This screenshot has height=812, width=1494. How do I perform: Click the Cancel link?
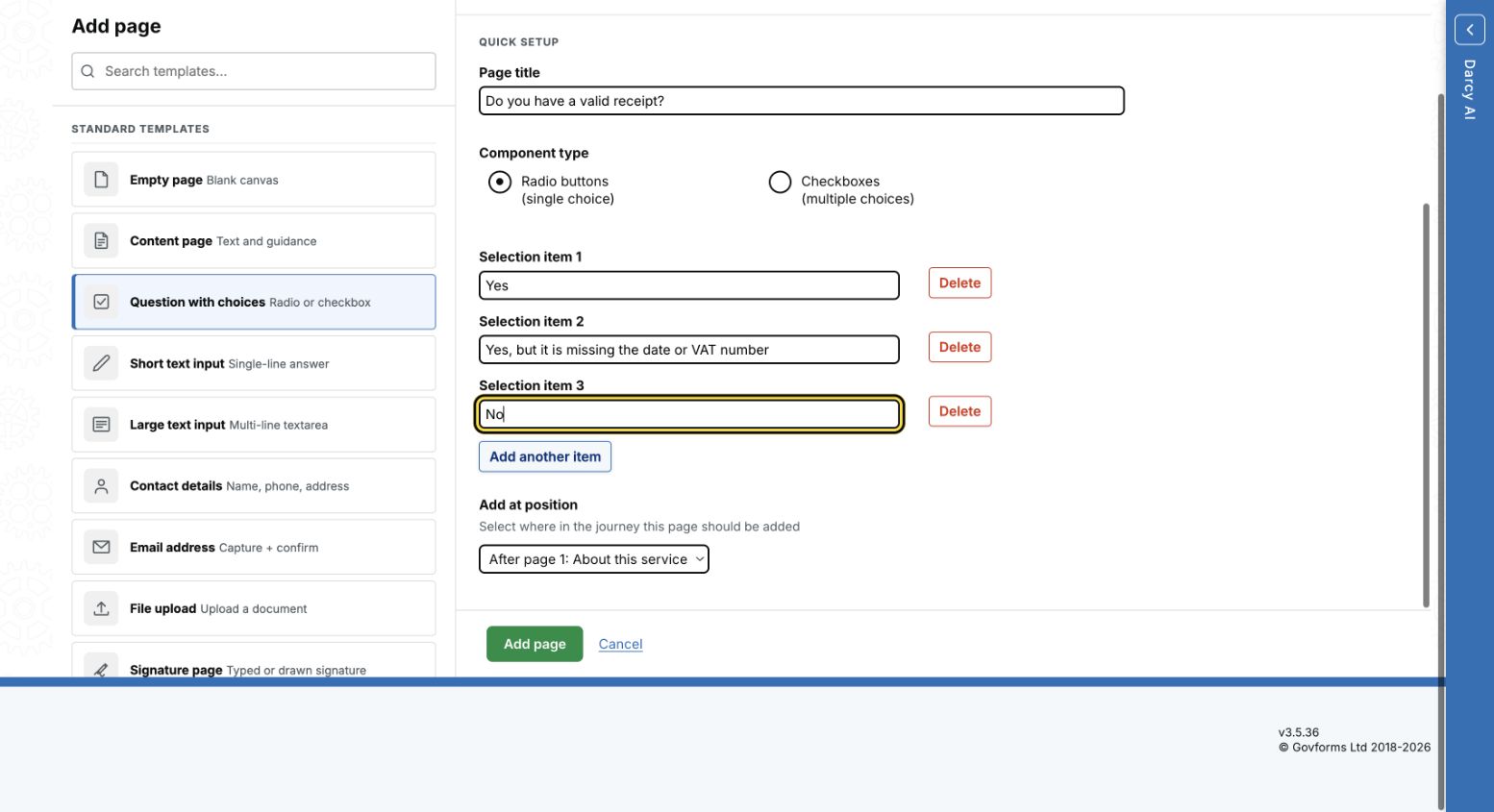(620, 644)
